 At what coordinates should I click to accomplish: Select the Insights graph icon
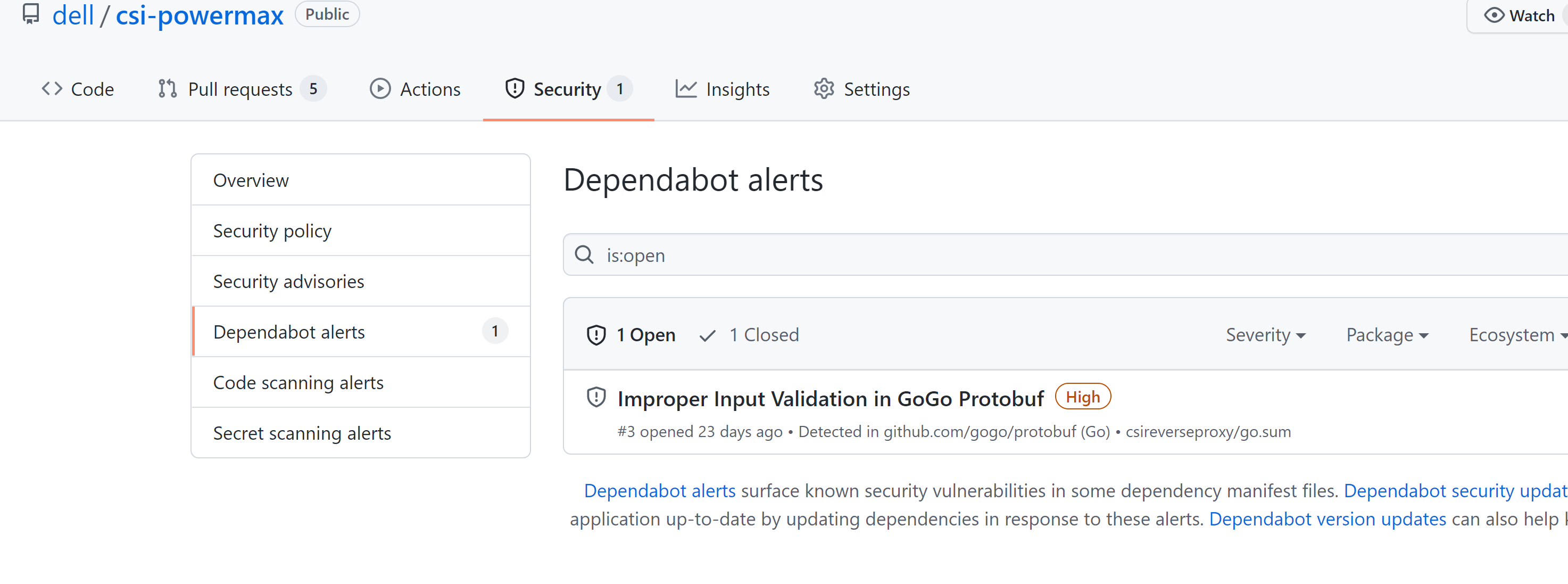pyautogui.click(x=685, y=88)
